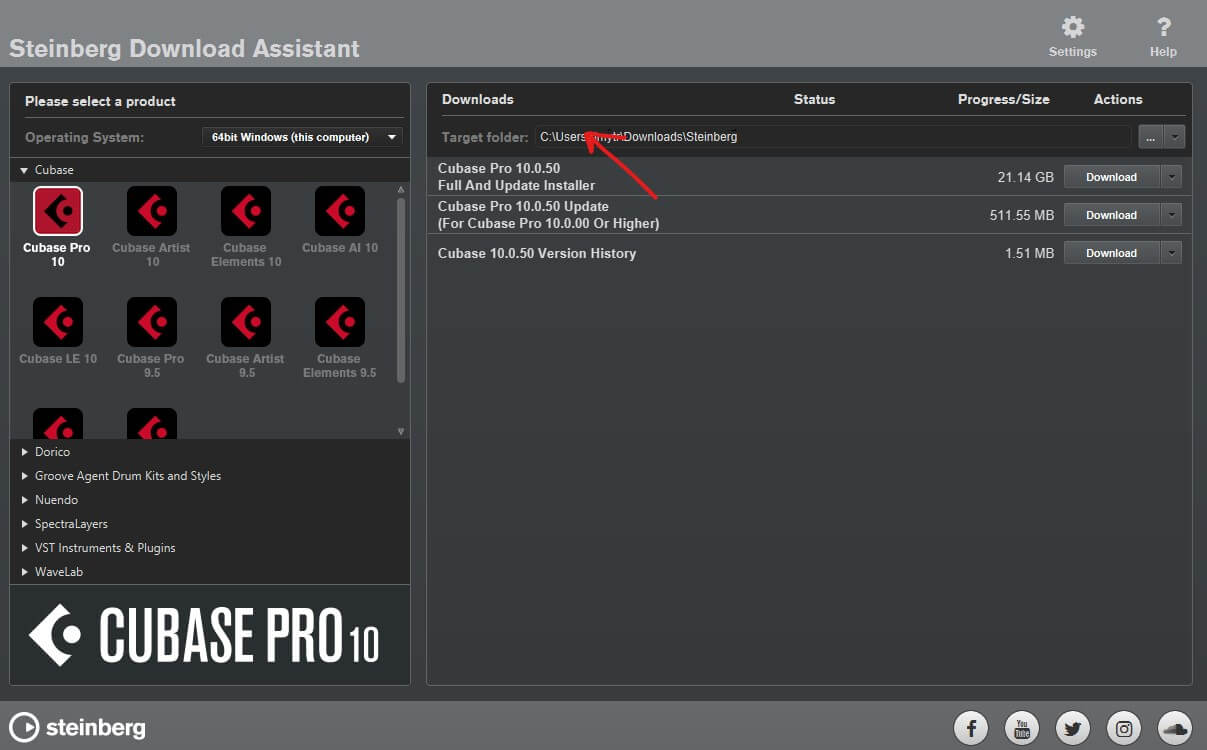Collapse the Cubase product category
This screenshot has height=750, width=1207.
click(x=24, y=170)
